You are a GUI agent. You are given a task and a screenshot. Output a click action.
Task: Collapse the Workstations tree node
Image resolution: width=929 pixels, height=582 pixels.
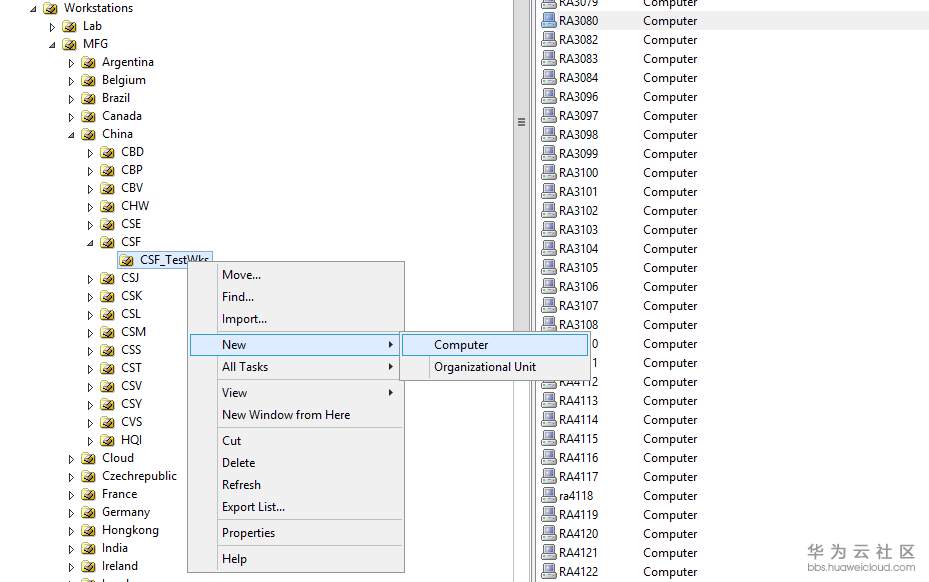click(33, 9)
